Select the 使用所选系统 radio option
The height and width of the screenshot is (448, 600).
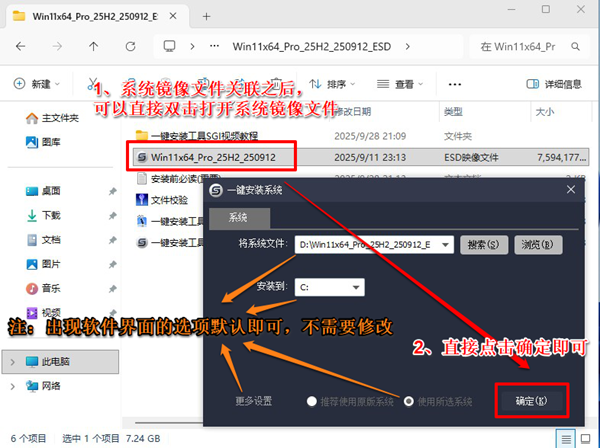[408, 400]
